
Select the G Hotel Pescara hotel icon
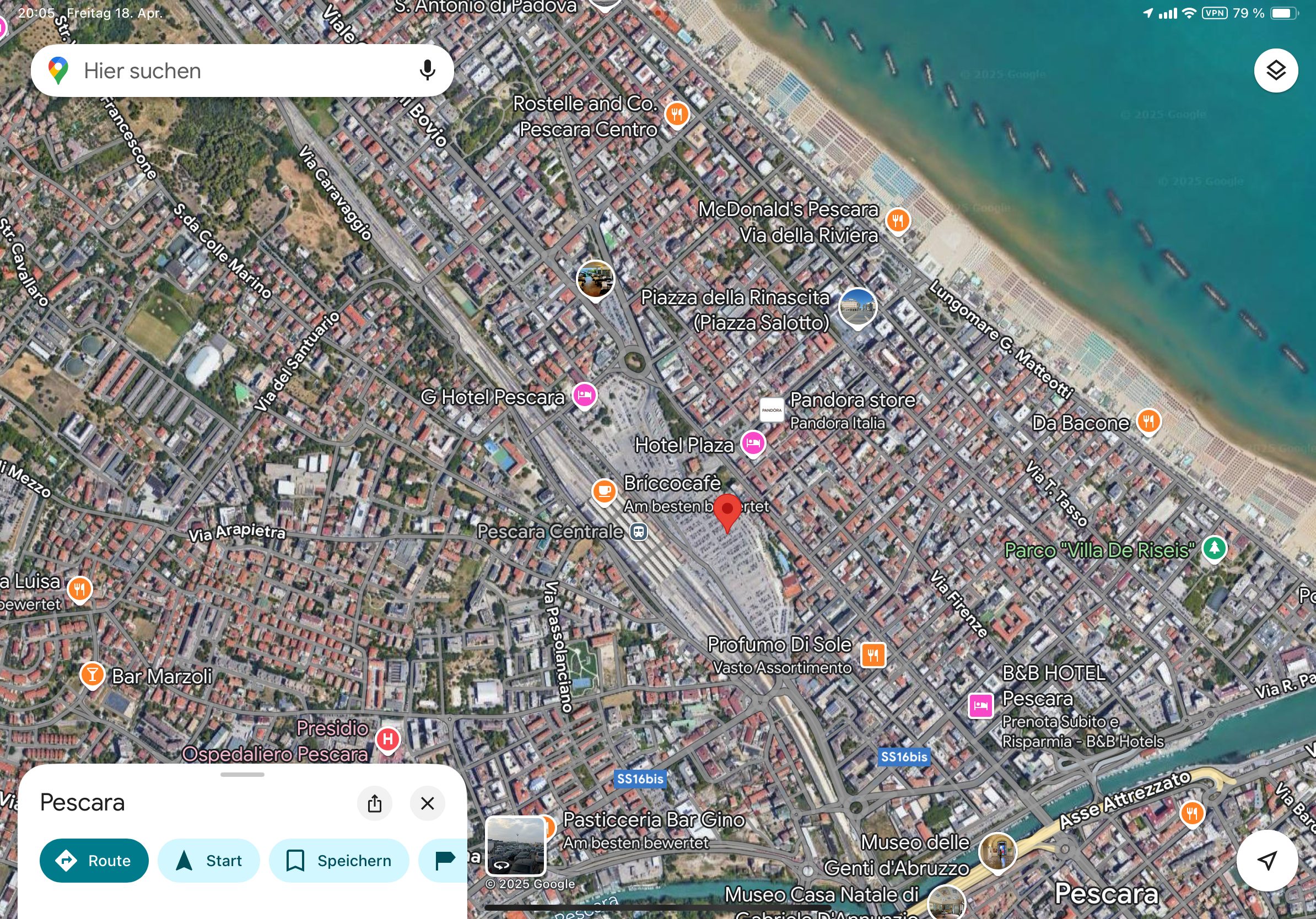point(584,396)
